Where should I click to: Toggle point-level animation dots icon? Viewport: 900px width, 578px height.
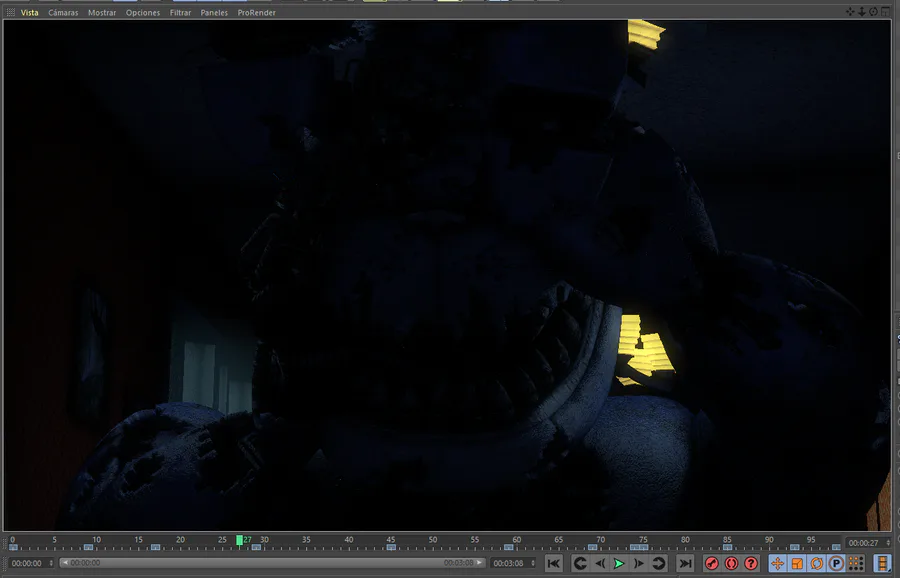pyautogui.click(x=856, y=564)
